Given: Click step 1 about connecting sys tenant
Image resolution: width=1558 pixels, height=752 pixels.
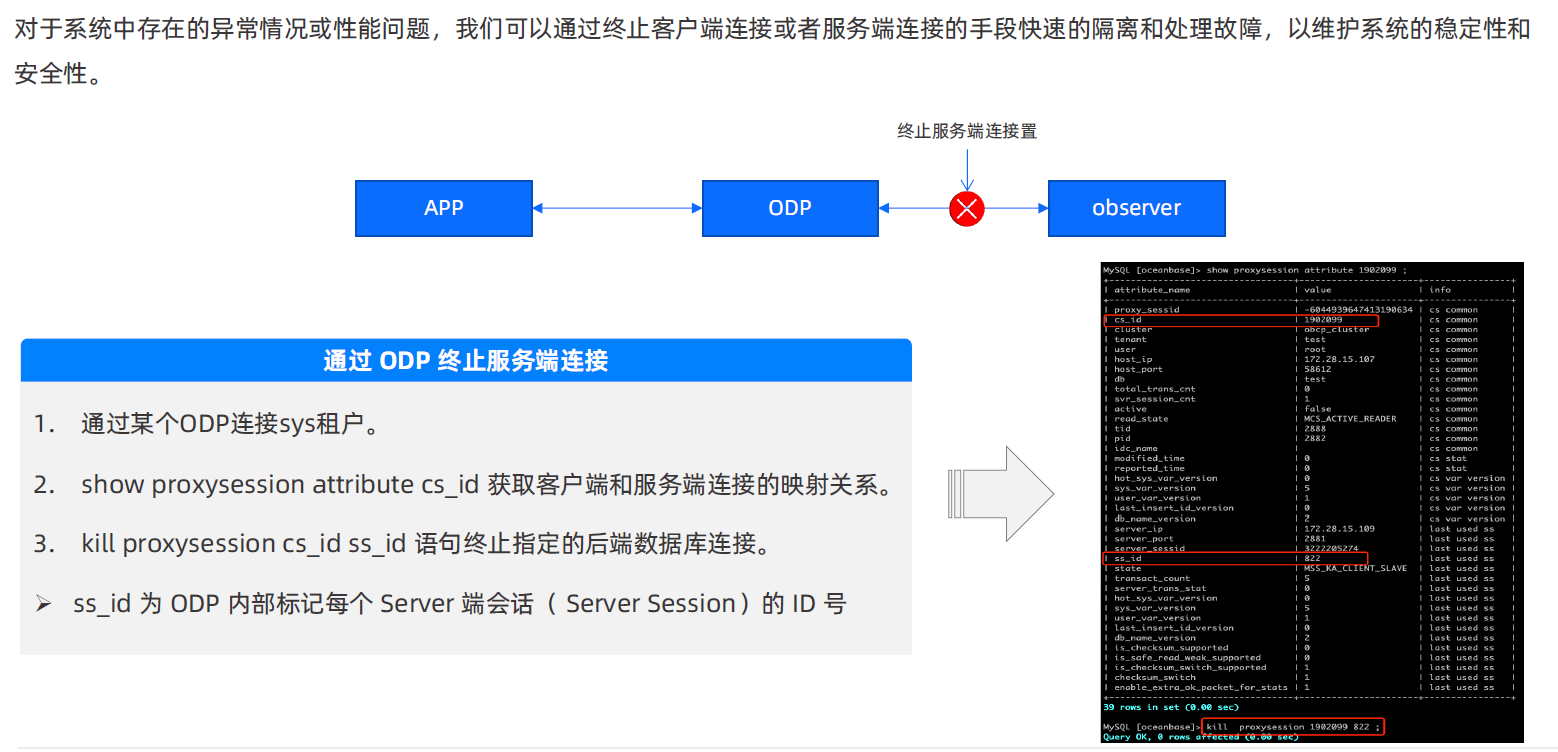Looking at the screenshot, I should tap(206, 424).
